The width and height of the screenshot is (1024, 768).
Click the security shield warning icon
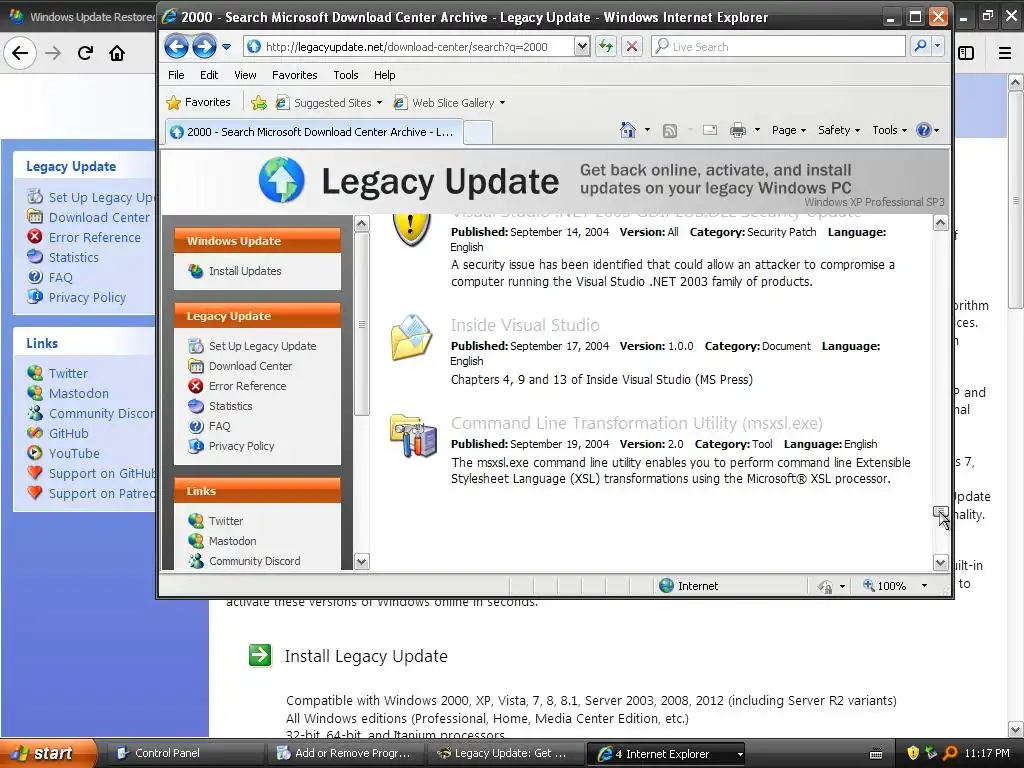[411, 229]
